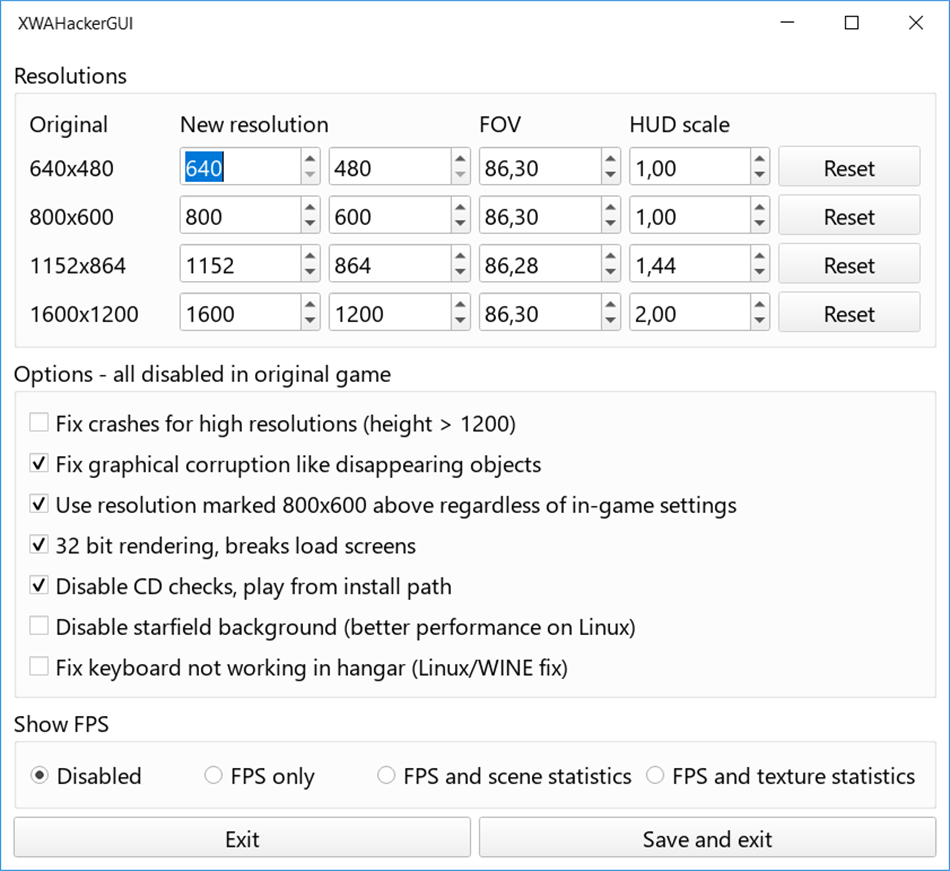Image resolution: width=950 pixels, height=871 pixels.
Task: Click the 800x600 row height field 600
Action: tap(391, 215)
